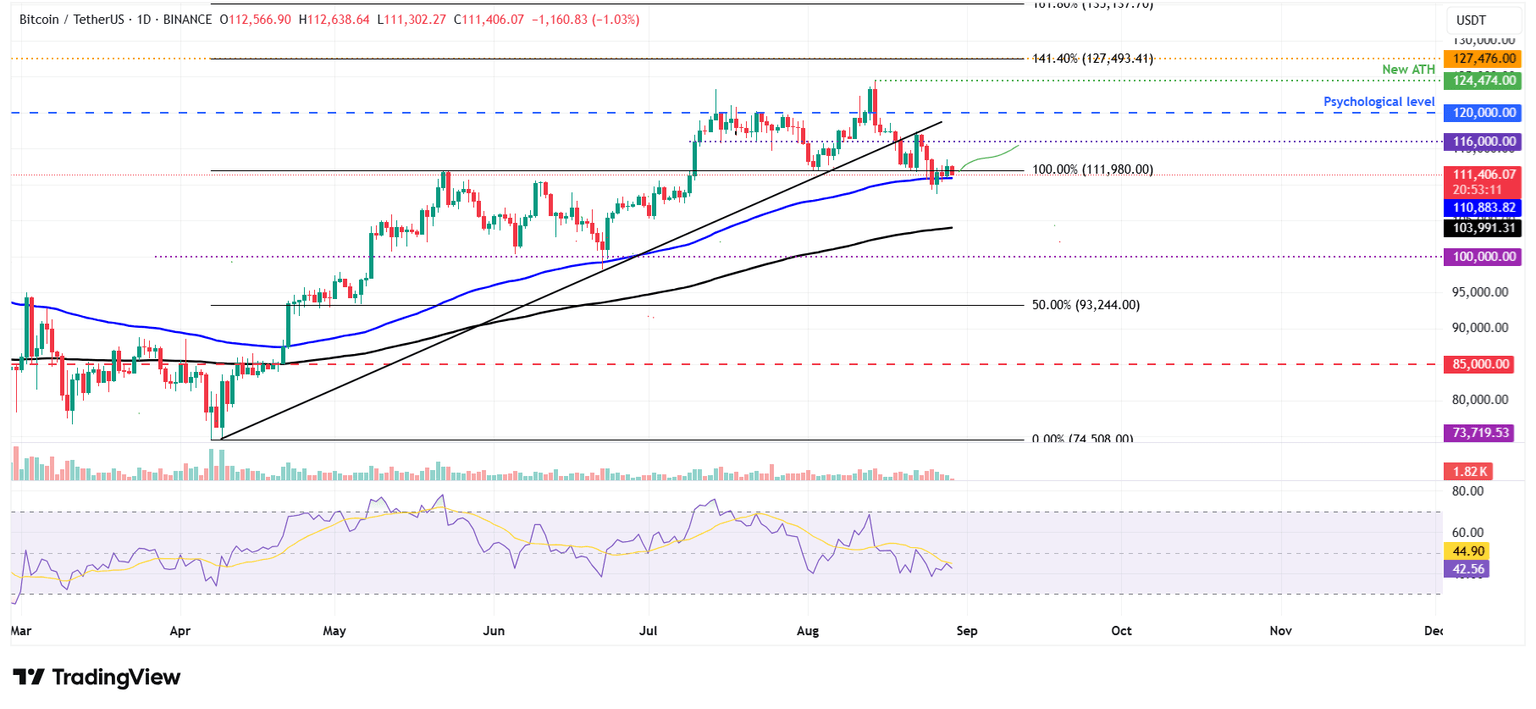This screenshot has width=1536, height=709.
Task: Select the BINANCE exchange label
Action: coord(187,18)
